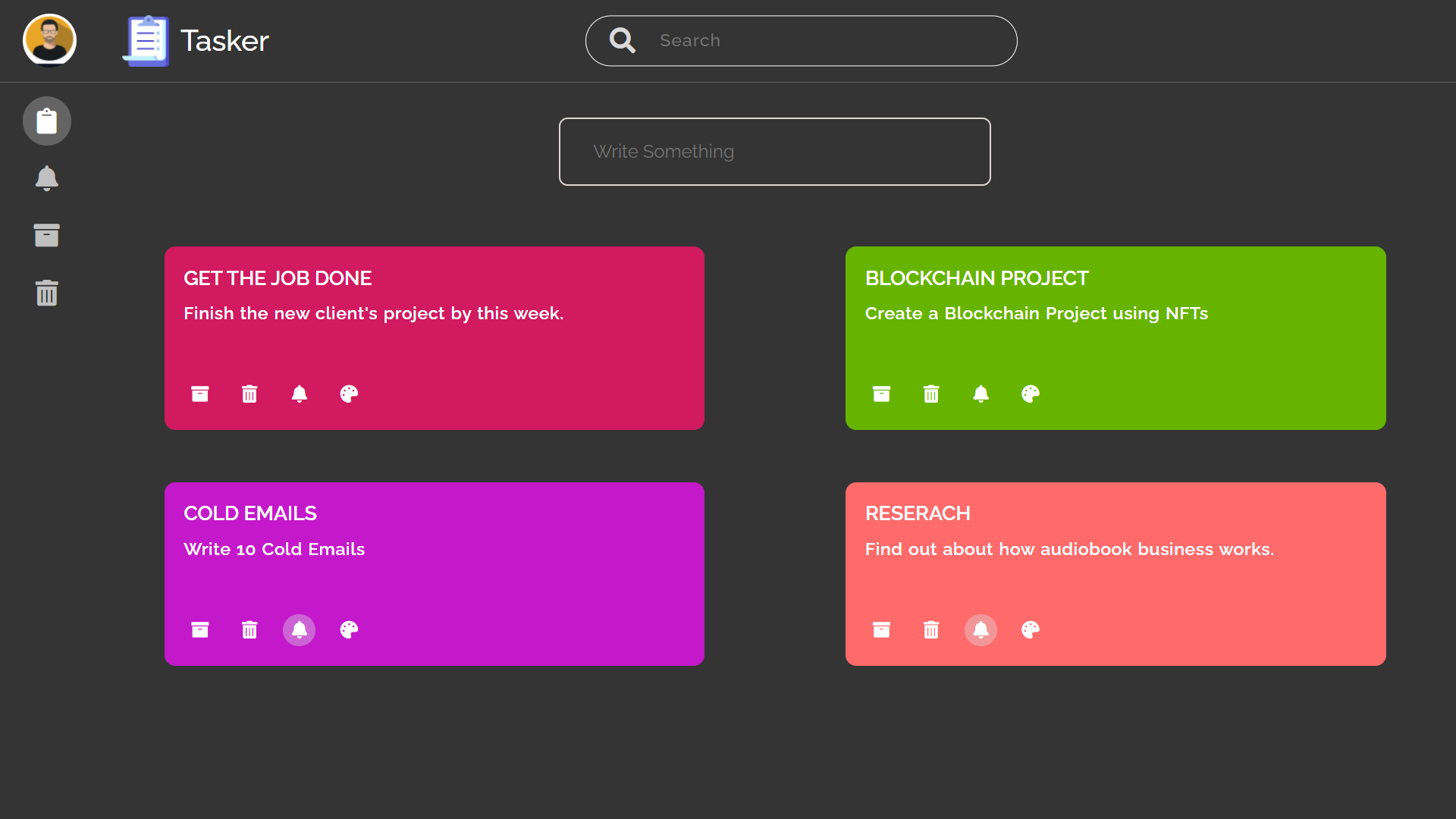Toggle reminder bell on Cold Emails note
The height and width of the screenshot is (819, 1456).
[x=300, y=629]
